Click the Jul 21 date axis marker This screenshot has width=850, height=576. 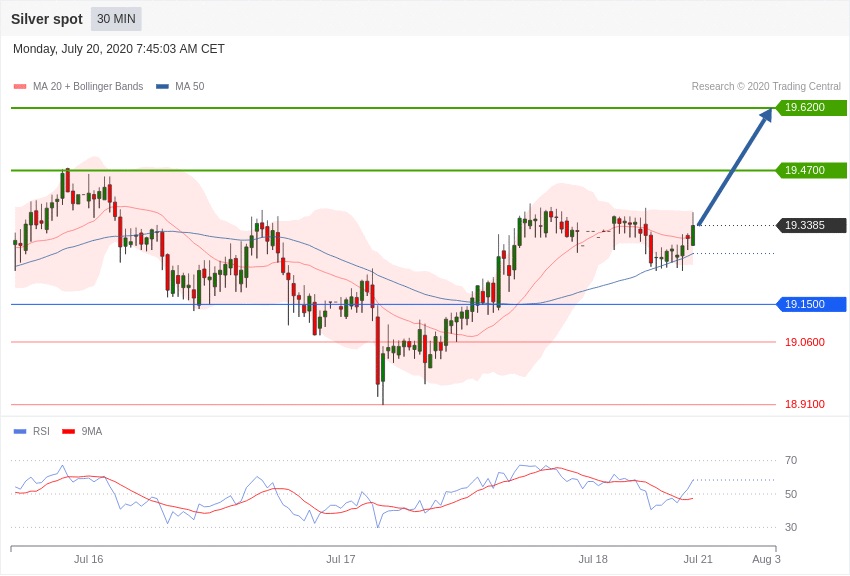pyautogui.click(x=698, y=559)
